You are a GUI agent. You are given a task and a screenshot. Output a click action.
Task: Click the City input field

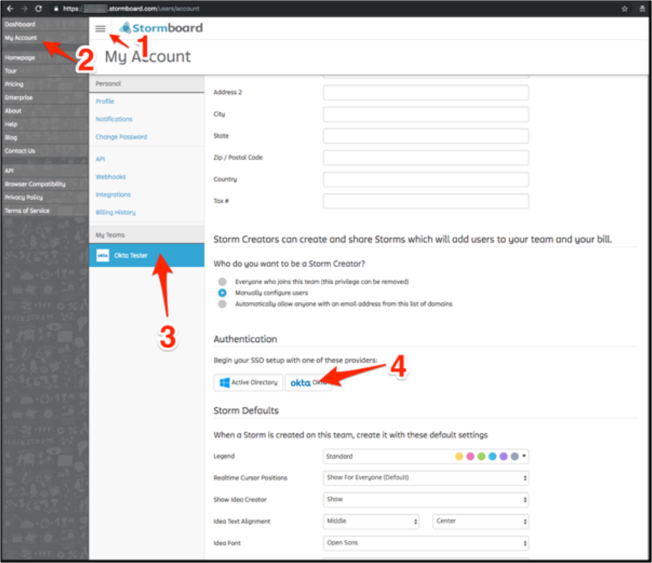pos(426,114)
